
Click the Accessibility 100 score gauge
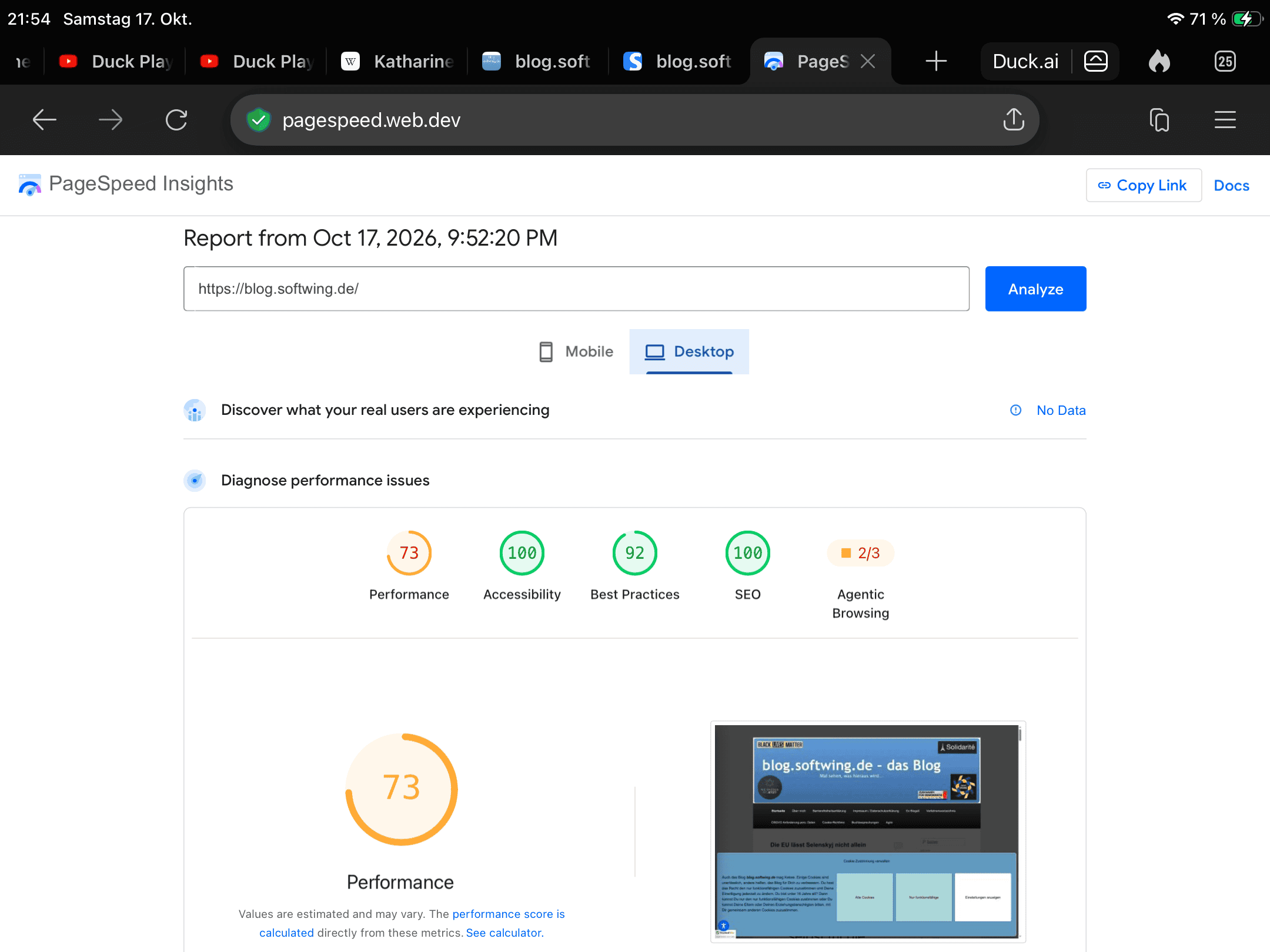(522, 553)
